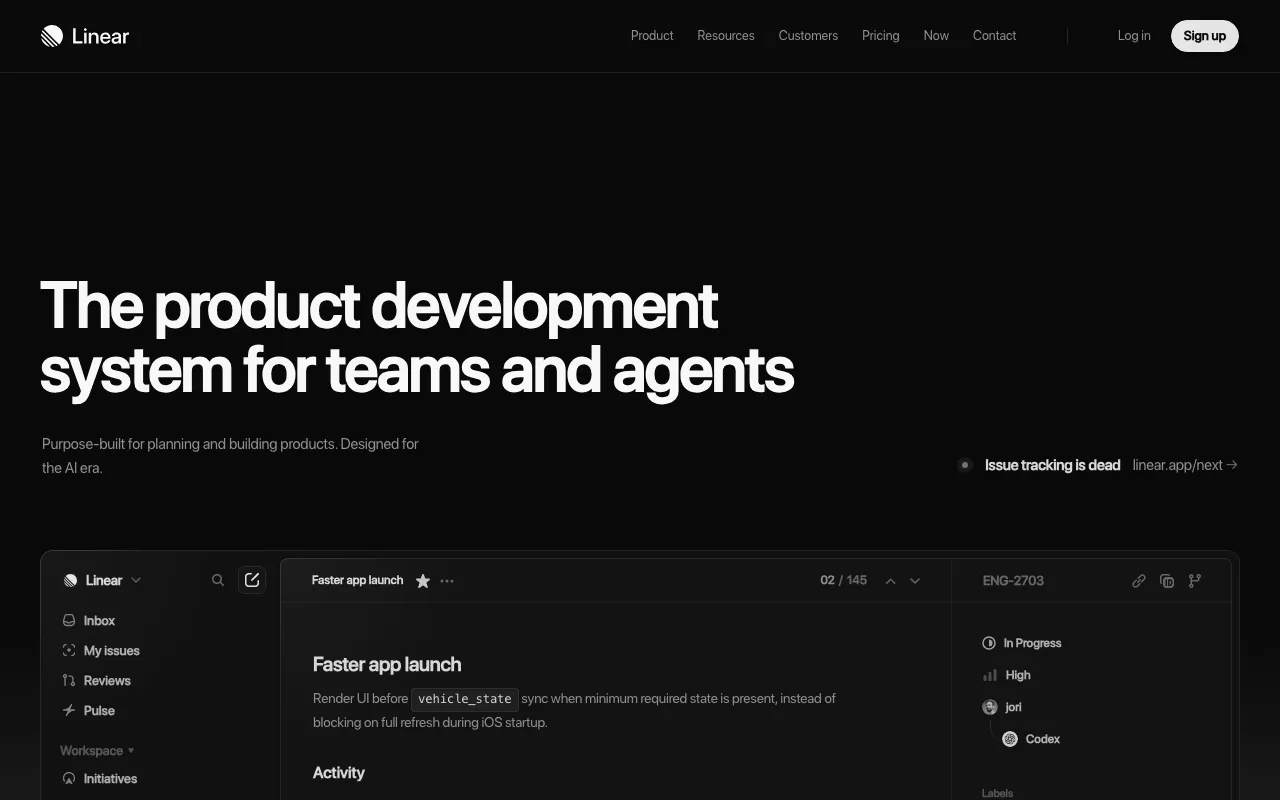Collapse the Workspace section
The height and width of the screenshot is (800, 1280).
(97, 750)
